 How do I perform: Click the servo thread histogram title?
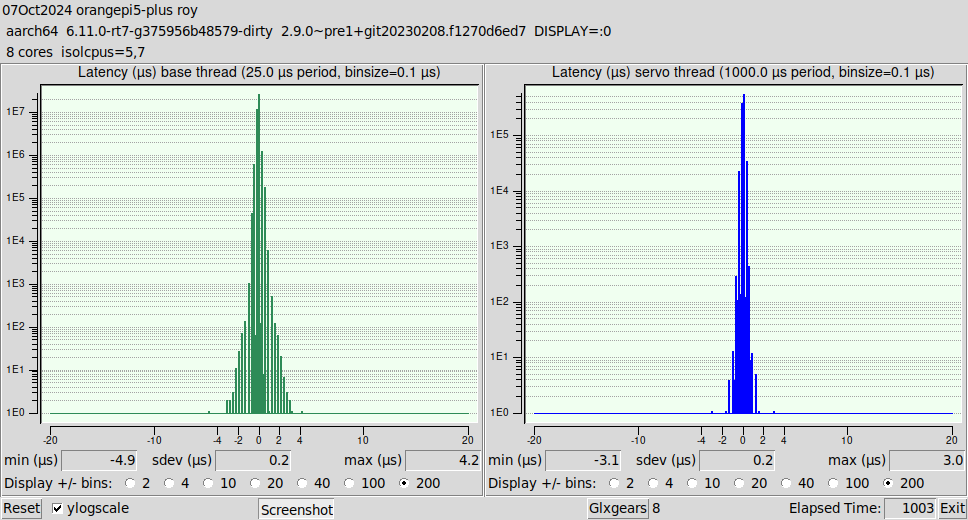pos(743,72)
